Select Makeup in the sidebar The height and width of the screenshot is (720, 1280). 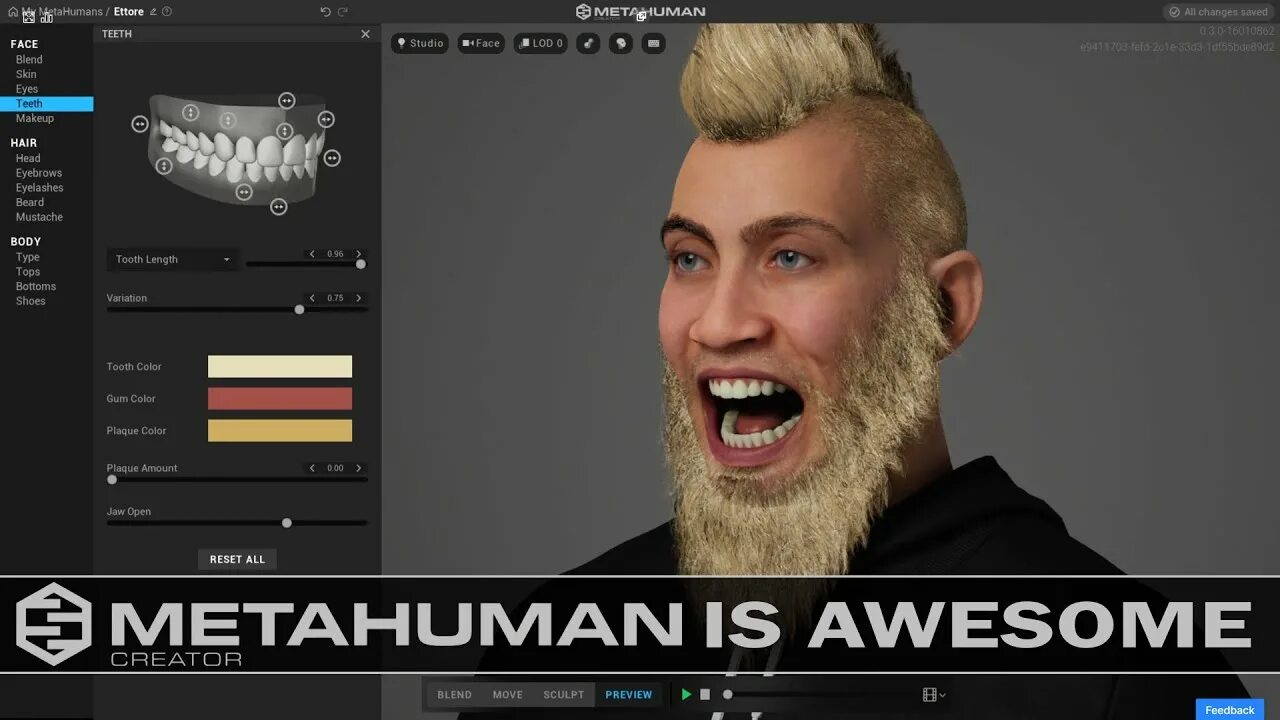click(x=35, y=118)
